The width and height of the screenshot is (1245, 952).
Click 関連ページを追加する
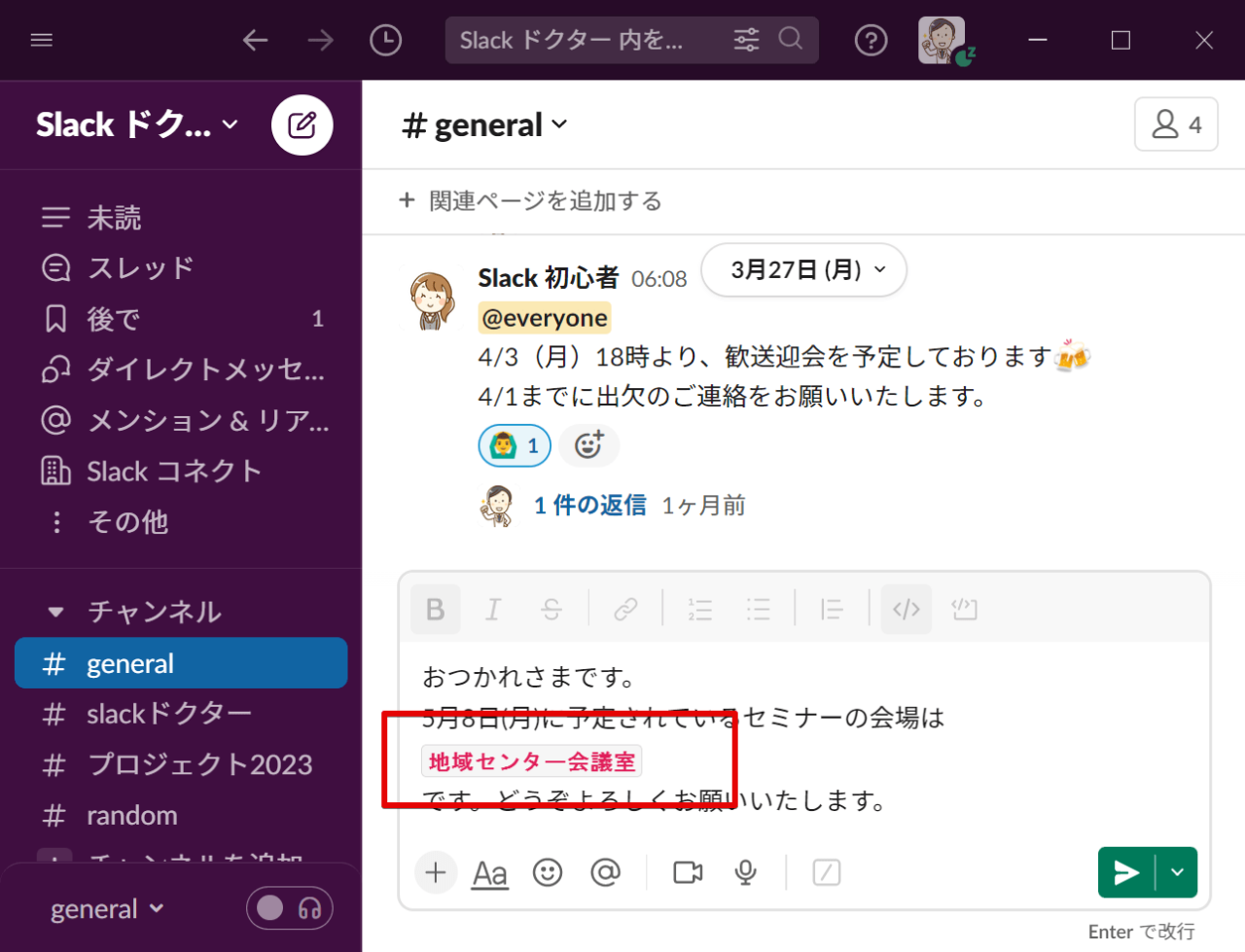pyautogui.click(x=531, y=200)
